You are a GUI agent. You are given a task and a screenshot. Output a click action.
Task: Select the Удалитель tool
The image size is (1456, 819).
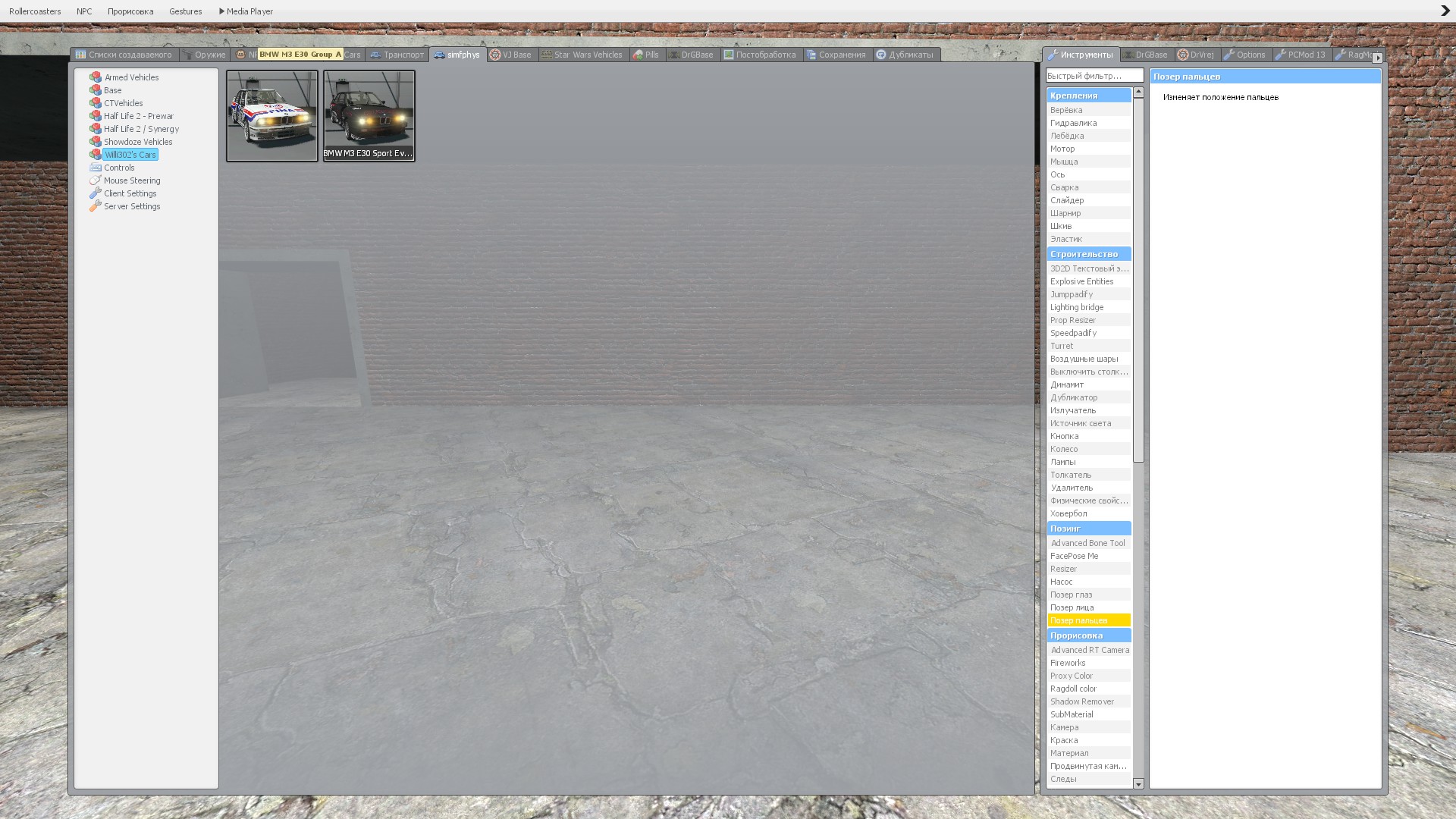1072,488
